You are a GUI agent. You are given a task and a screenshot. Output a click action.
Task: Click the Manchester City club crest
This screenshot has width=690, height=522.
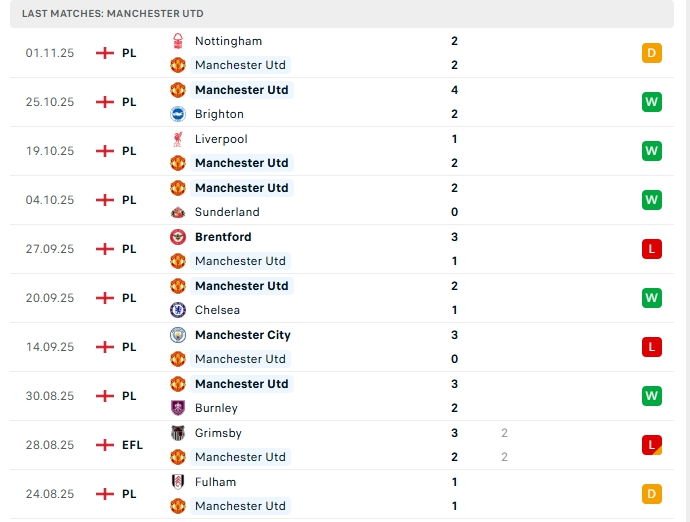point(178,335)
